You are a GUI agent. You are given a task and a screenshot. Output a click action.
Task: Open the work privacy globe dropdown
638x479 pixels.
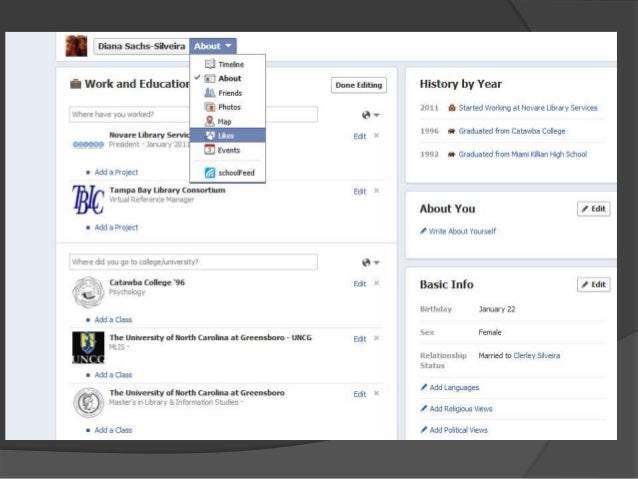370,115
